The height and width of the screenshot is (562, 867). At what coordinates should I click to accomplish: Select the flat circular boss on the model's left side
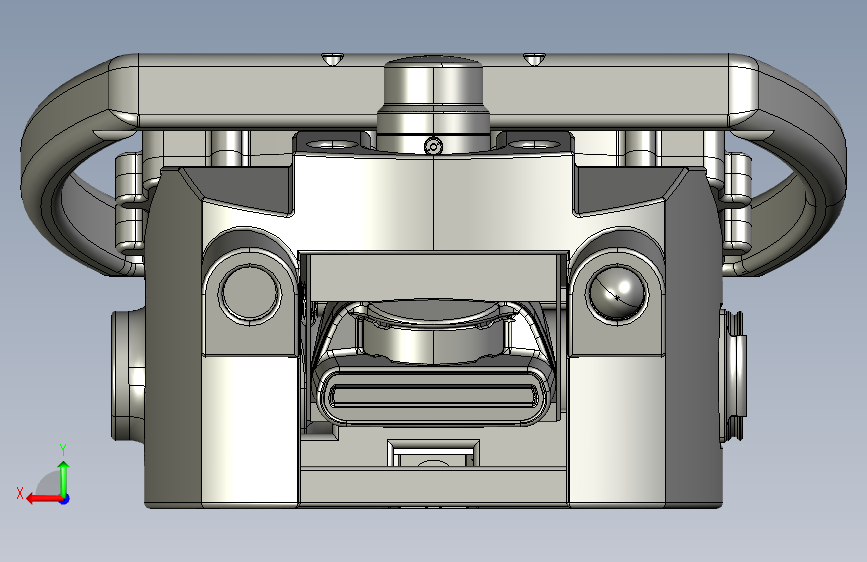coord(250,293)
